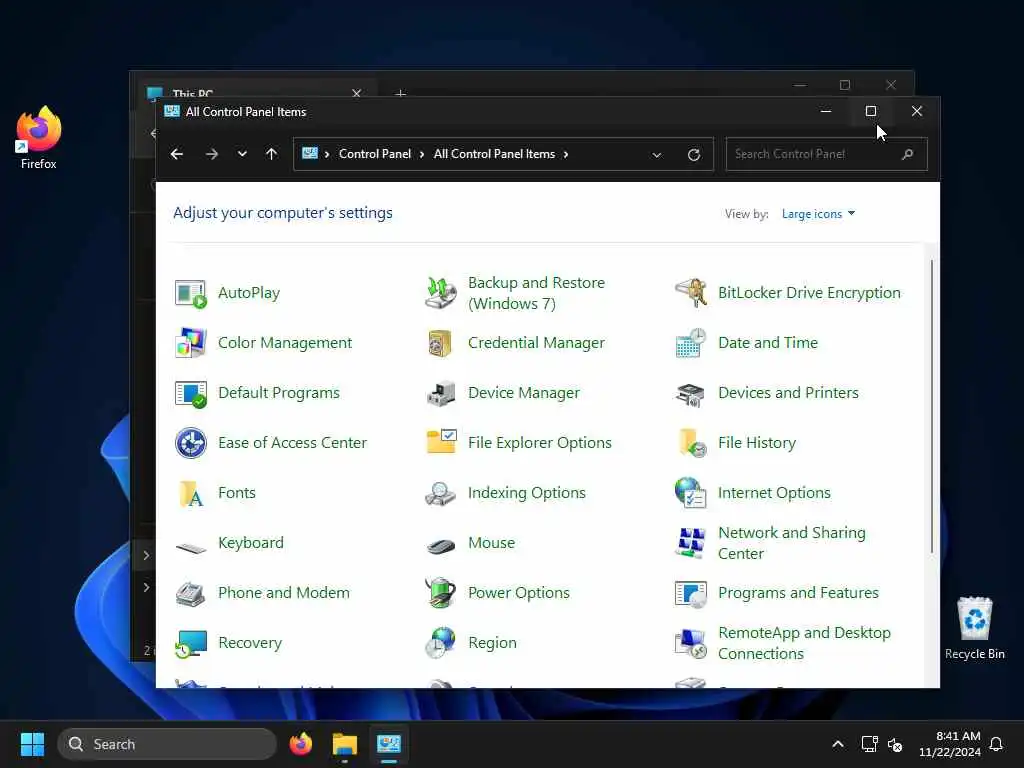The width and height of the screenshot is (1024, 768).
Task: Click the search magnifier icon in Control Panel
Action: (x=907, y=155)
